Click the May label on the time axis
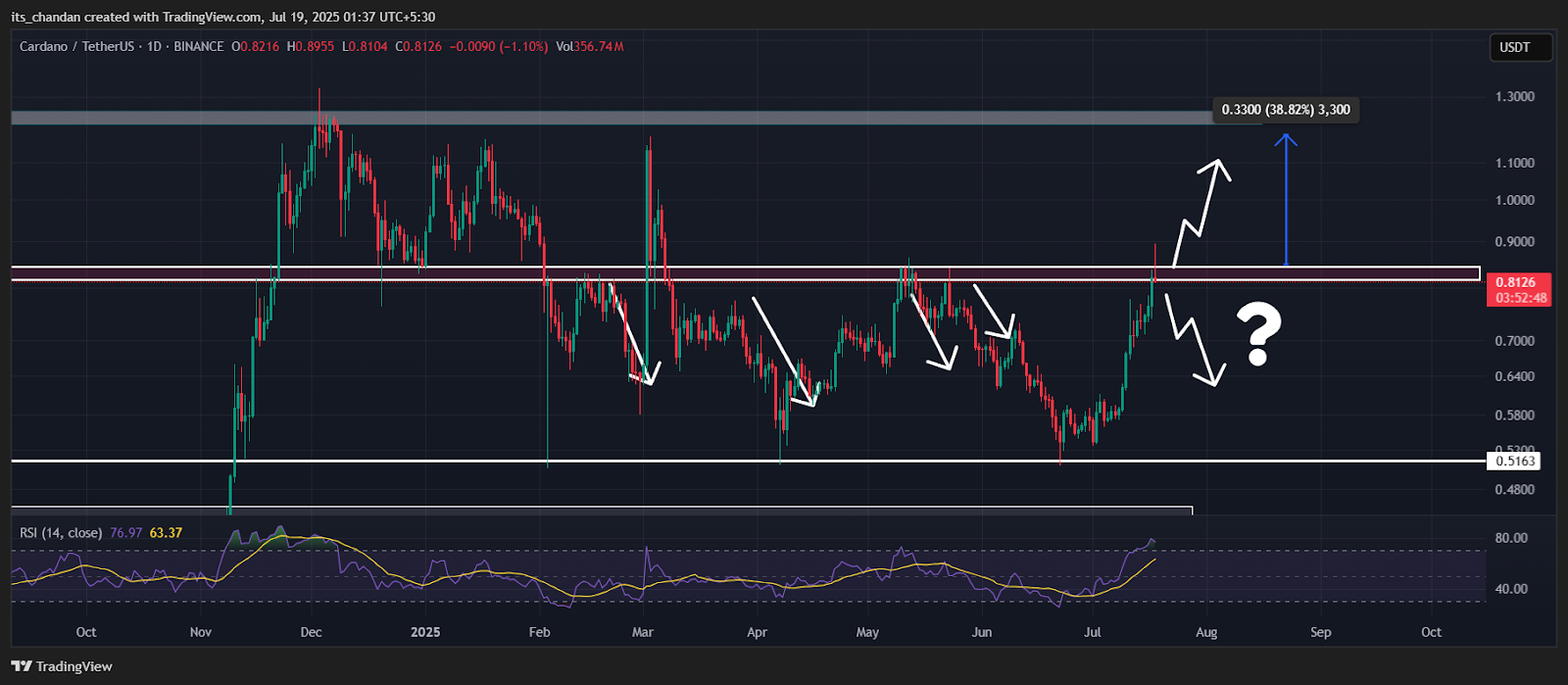Screen dimensions: 1568x685 coord(867,632)
